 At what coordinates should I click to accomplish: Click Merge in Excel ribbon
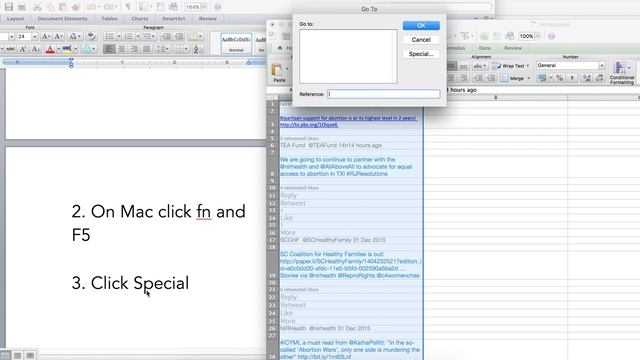click(x=516, y=78)
